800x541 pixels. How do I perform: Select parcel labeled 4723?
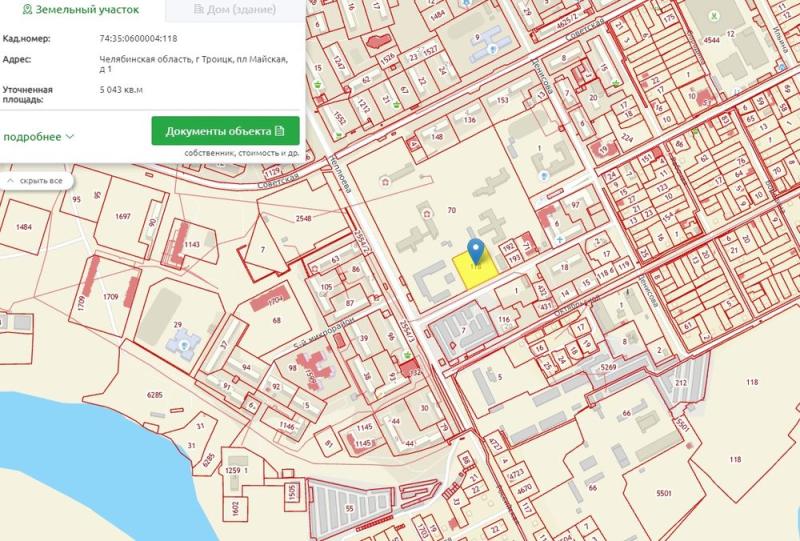pyautogui.click(x=516, y=474)
